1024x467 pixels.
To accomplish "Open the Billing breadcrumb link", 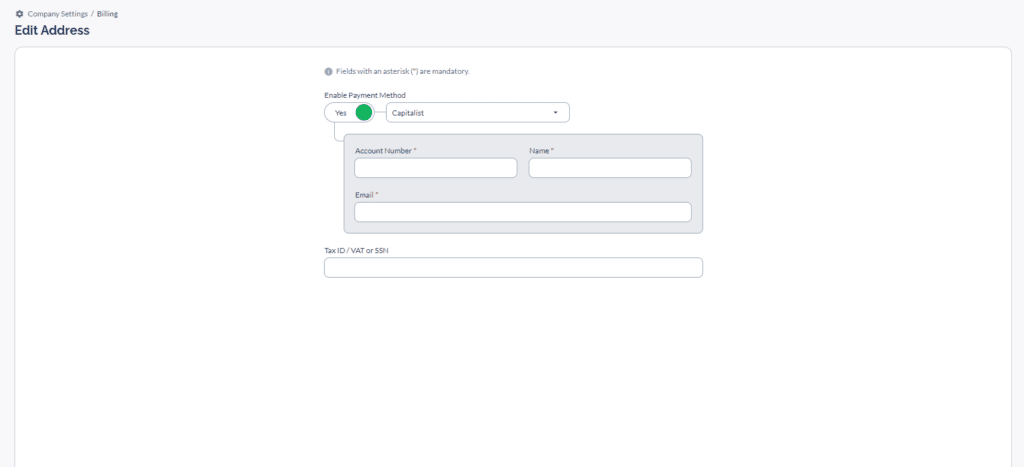I will 107,14.
